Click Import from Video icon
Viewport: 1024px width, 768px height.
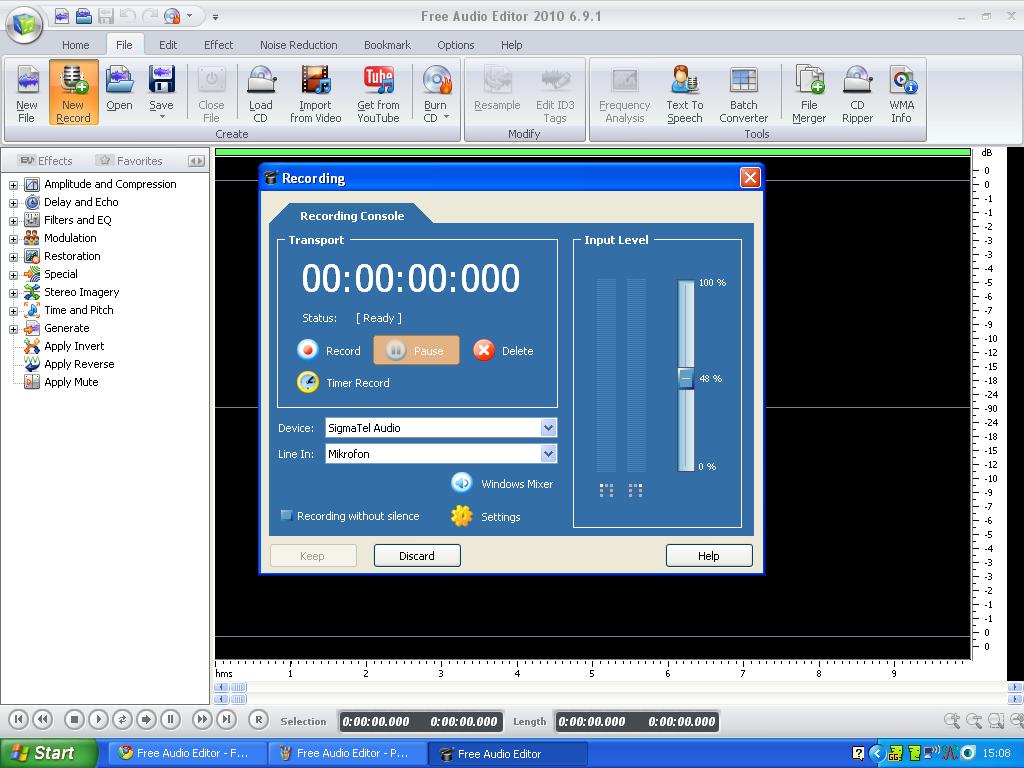(x=315, y=80)
